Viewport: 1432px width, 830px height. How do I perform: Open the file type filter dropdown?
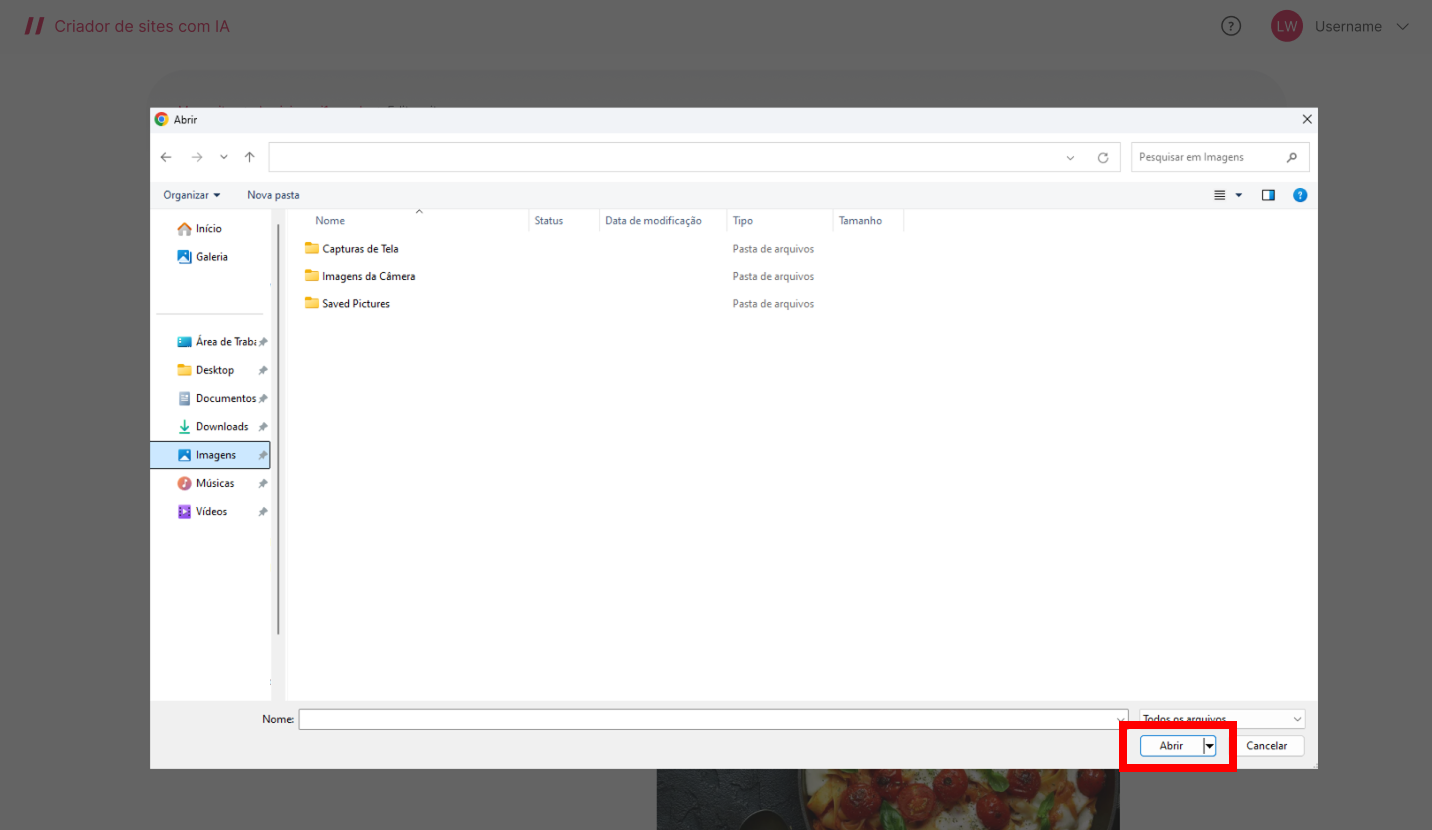tap(1222, 719)
